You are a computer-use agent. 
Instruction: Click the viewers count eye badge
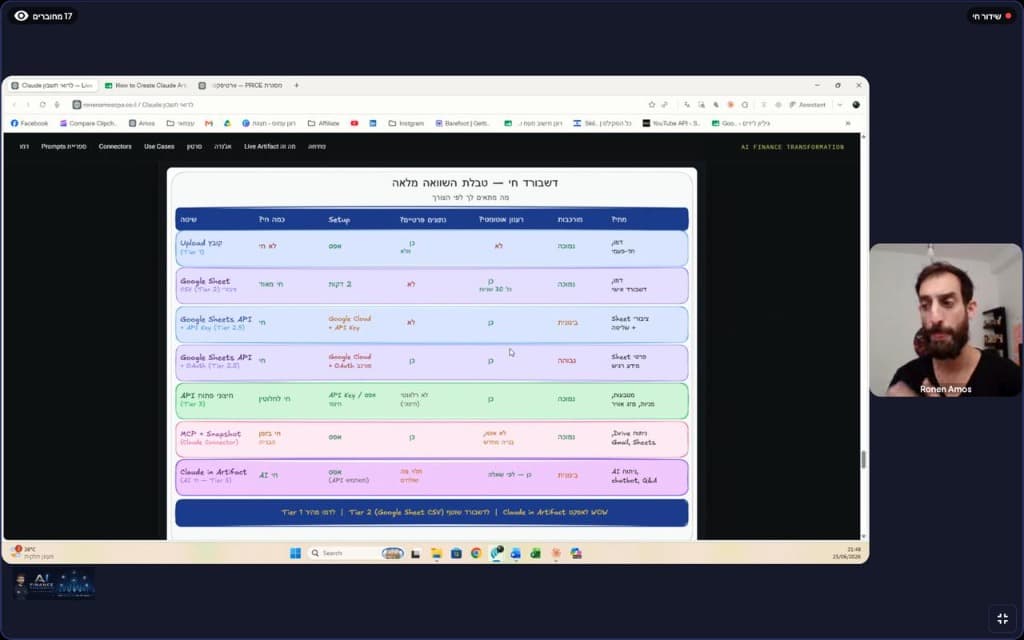[x=43, y=16]
